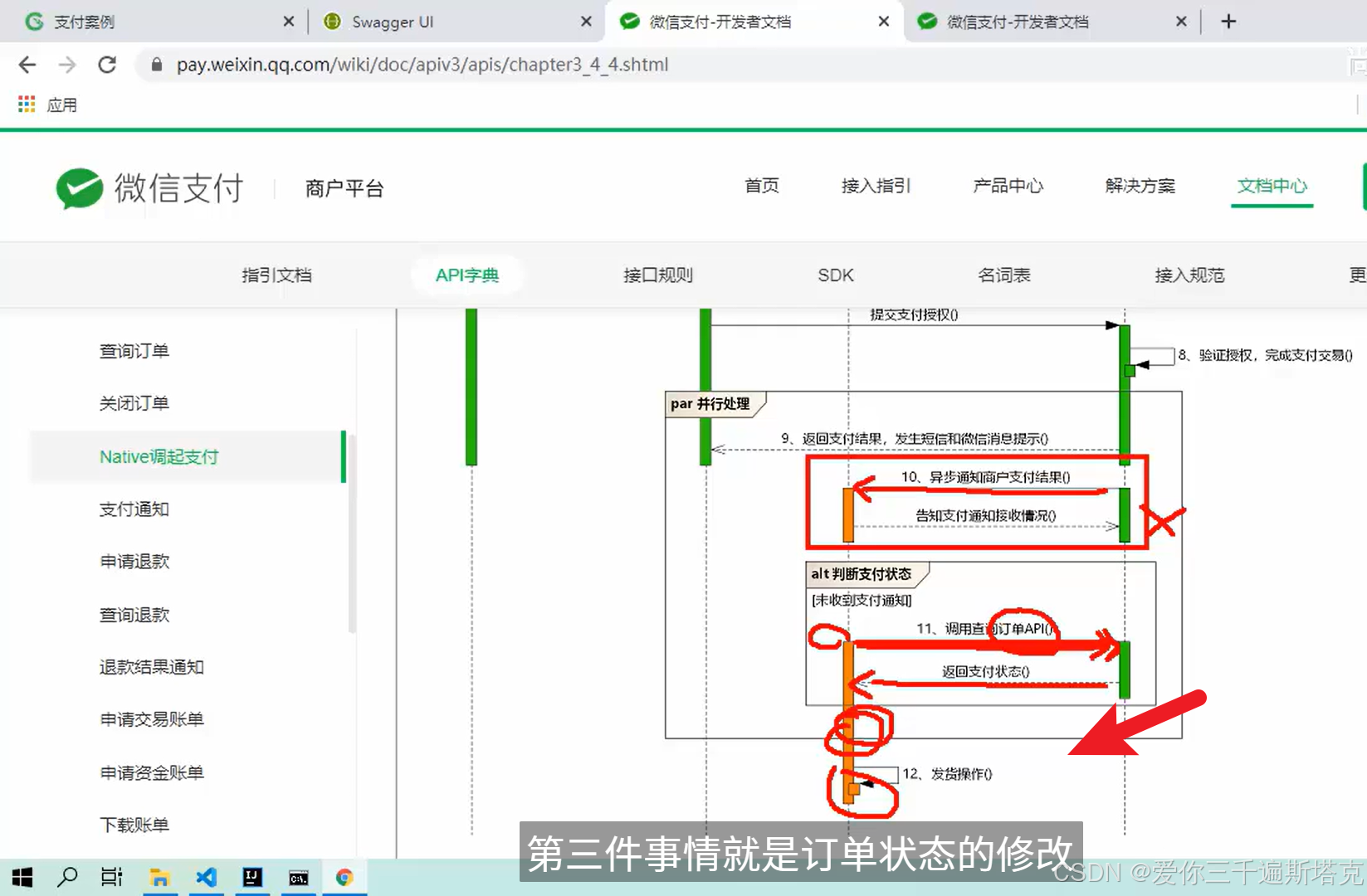Open 文档中心 in the top navigation
1367x896 pixels.
point(1272,186)
